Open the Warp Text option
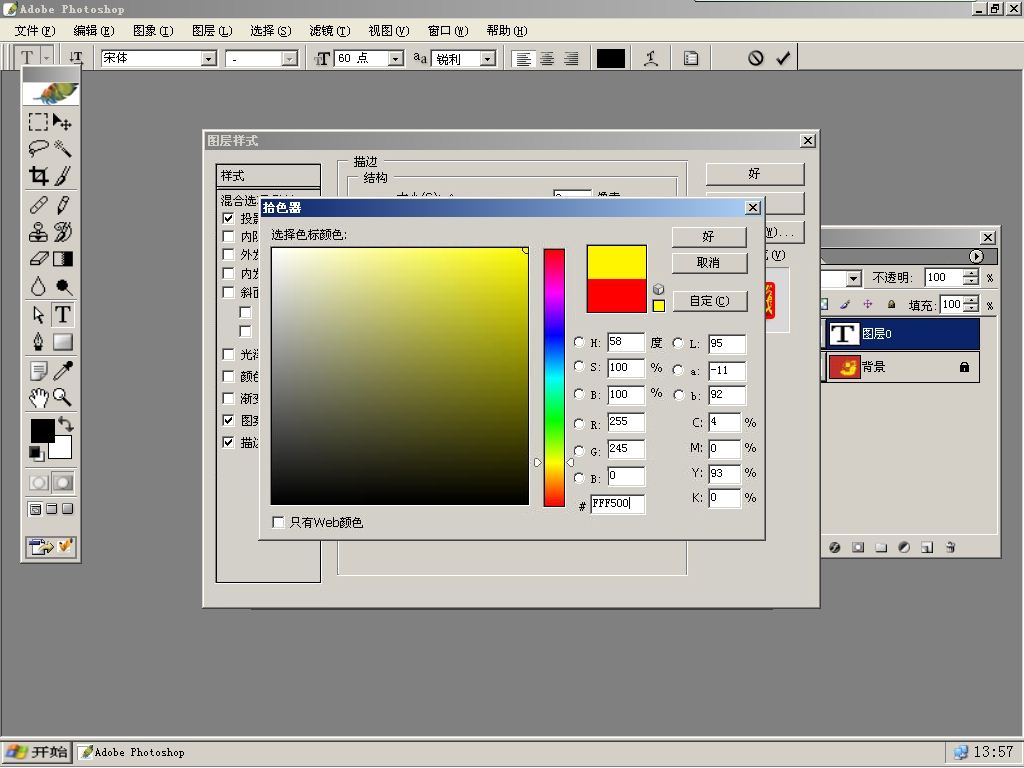The width and height of the screenshot is (1024, 768). point(650,58)
